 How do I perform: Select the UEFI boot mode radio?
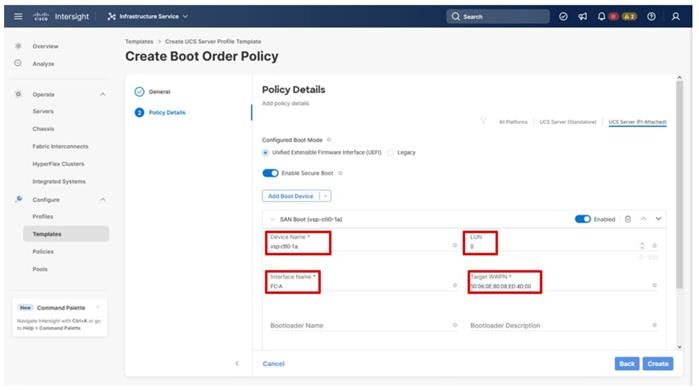point(266,152)
